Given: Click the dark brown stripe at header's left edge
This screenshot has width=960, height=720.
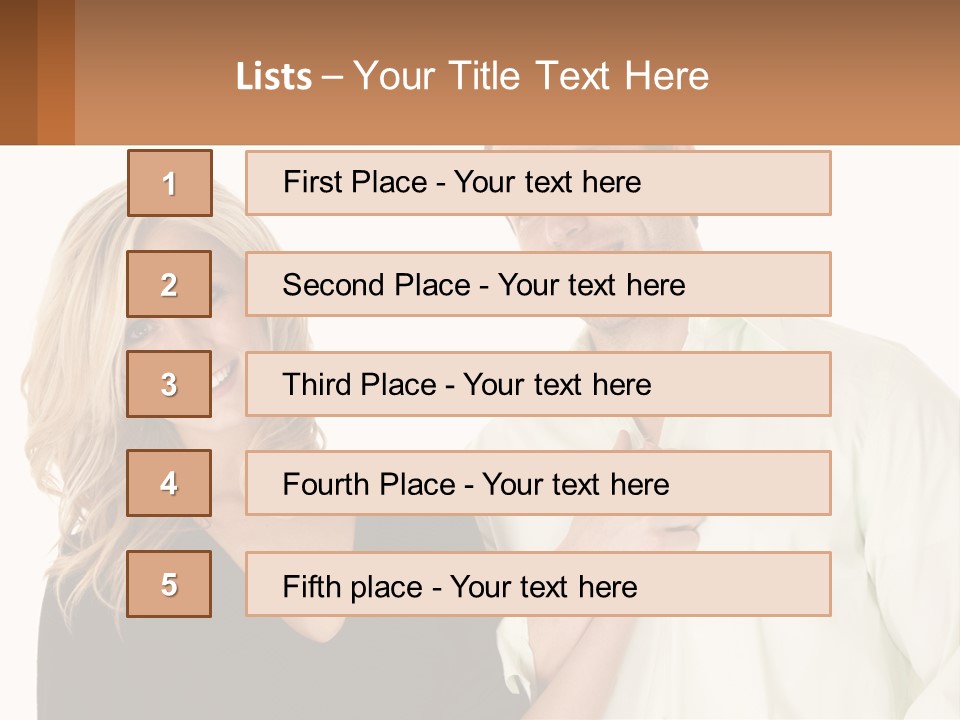Looking at the screenshot, I should coord(17,72).
